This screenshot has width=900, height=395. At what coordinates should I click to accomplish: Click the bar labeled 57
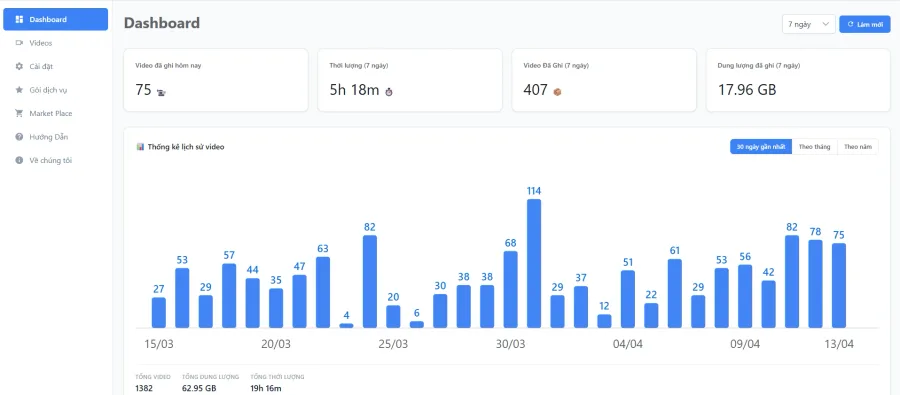coord(229,296)
